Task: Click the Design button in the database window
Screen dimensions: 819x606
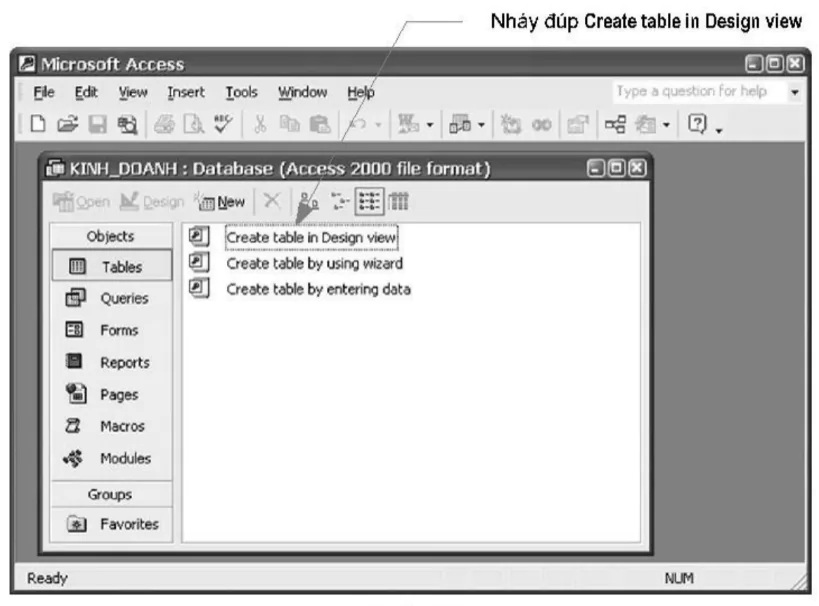Action: click(x=152, y=202)
